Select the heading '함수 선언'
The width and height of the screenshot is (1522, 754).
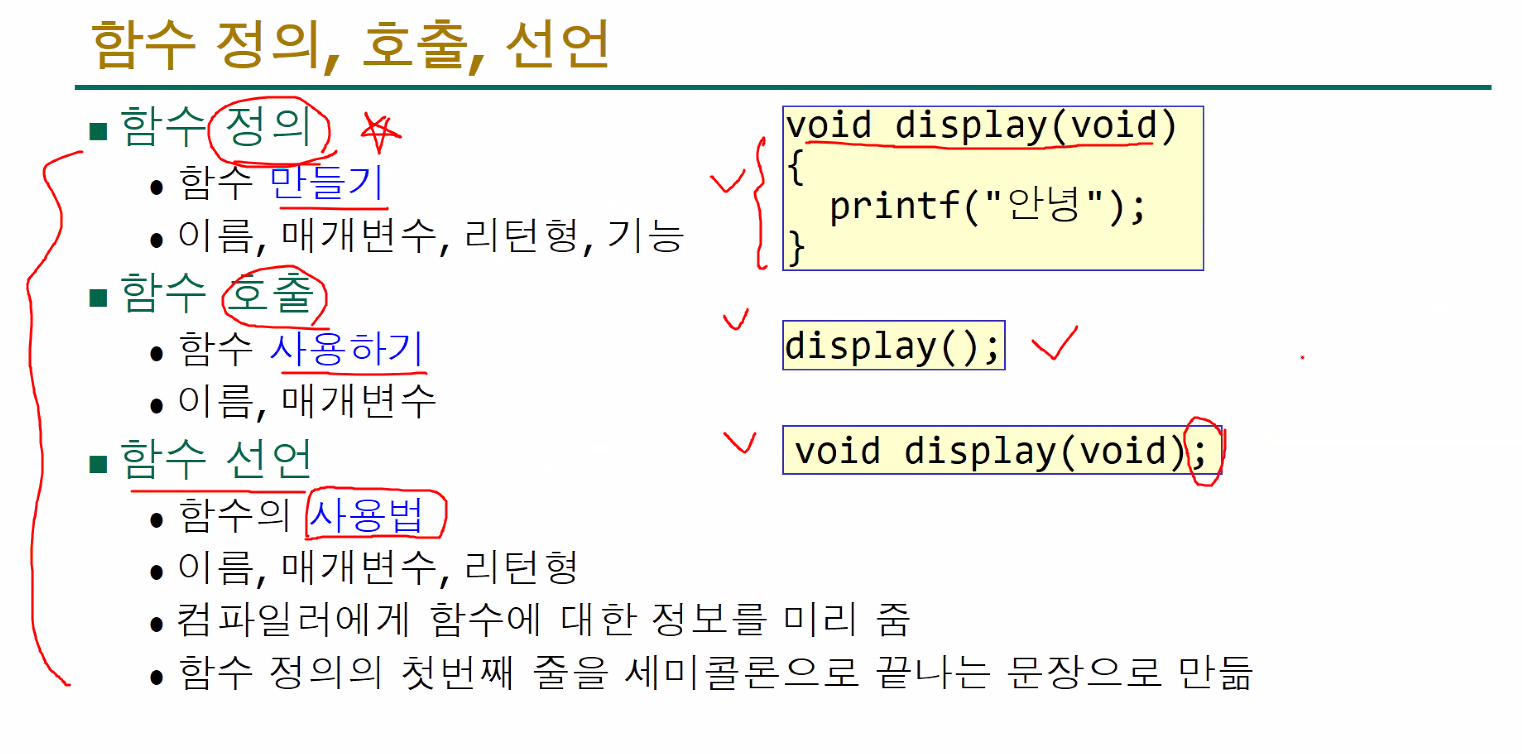point(216,459)
